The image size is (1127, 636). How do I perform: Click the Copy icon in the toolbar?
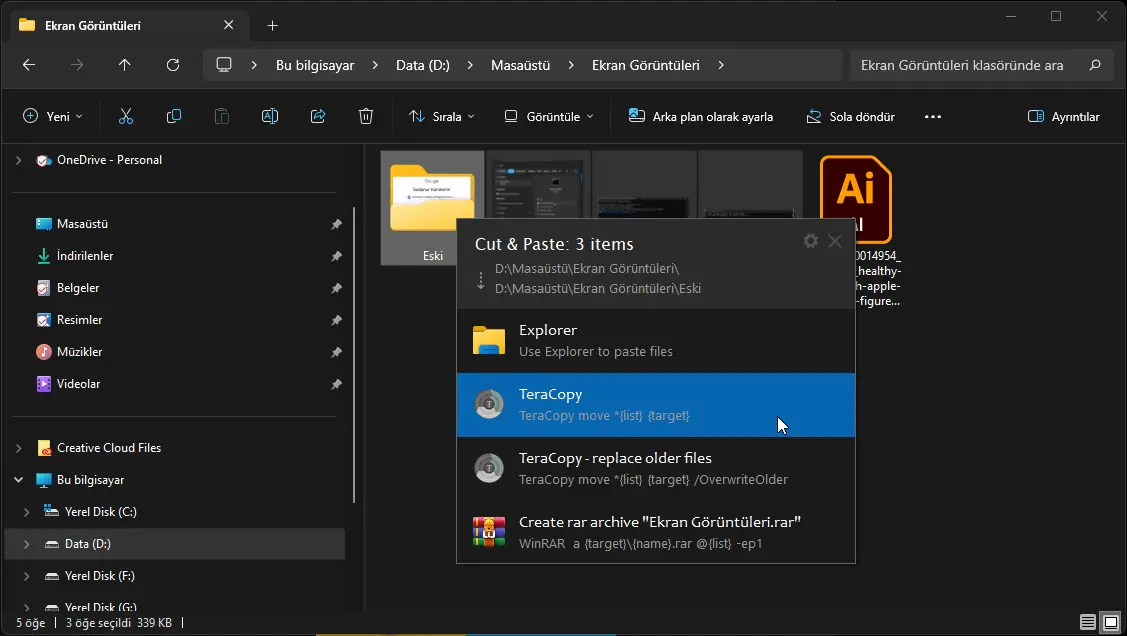click(x=173, y=116)
